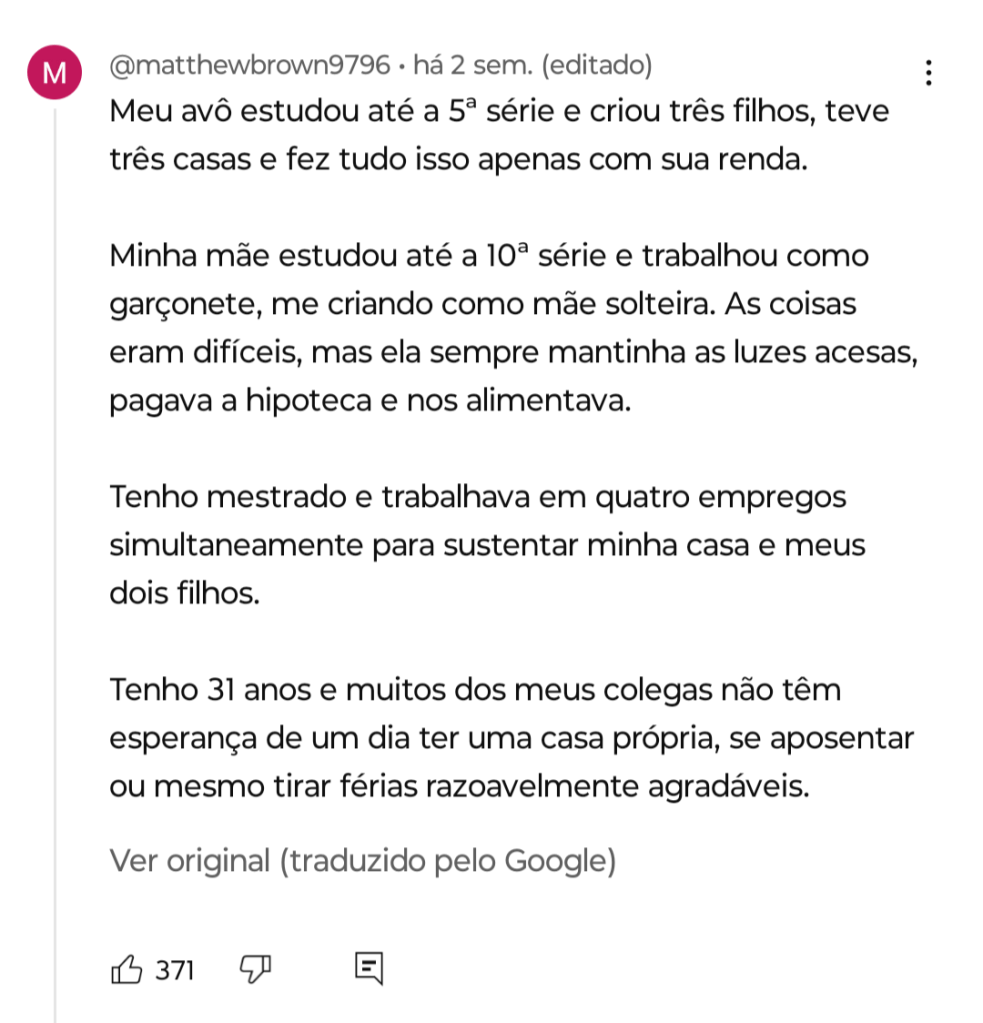This screenshot has height=1023, width=983.
Task: Dislike the comment with thumbs down
Action: tap(256, 968)
